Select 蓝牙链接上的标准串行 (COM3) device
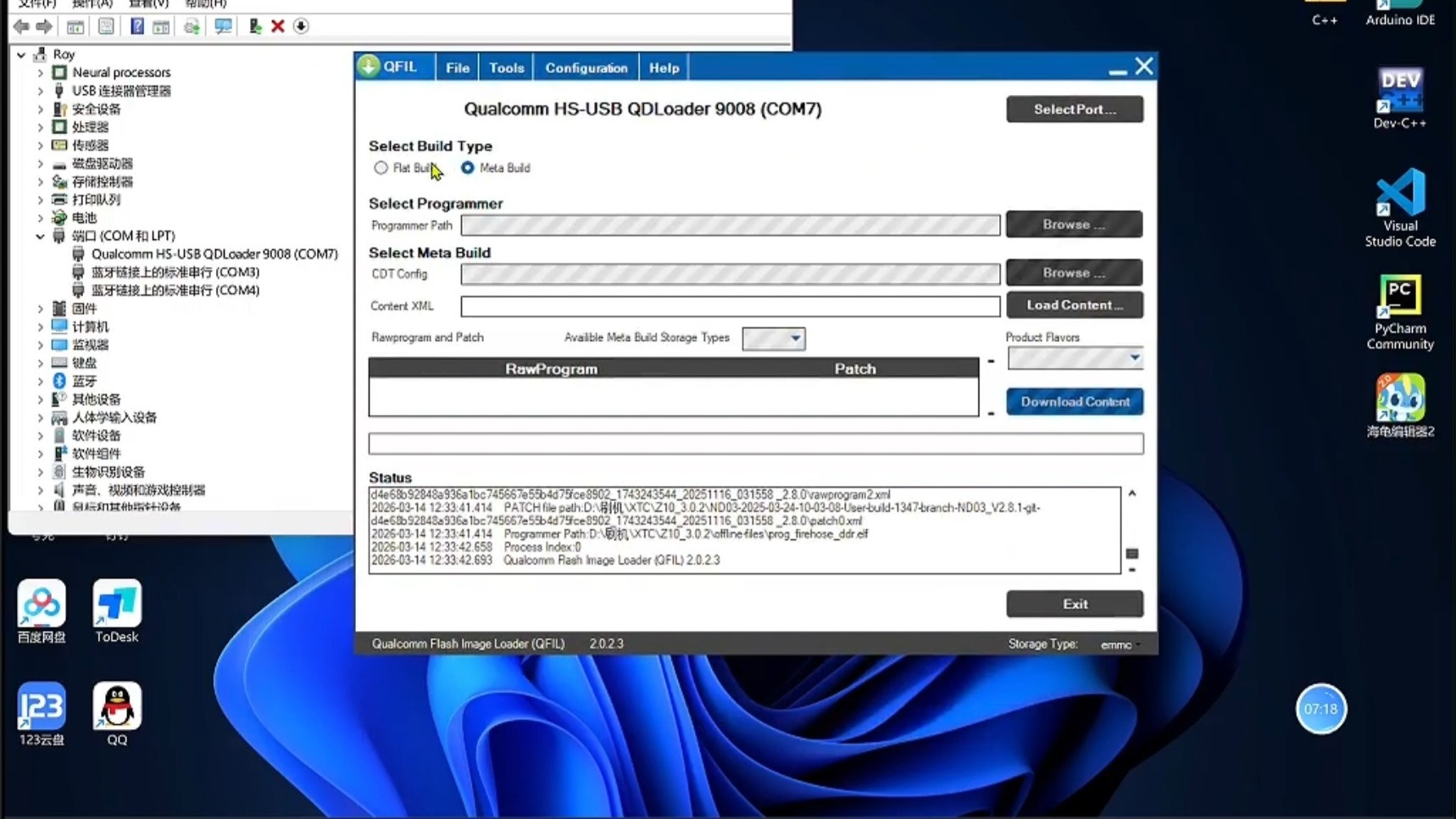This screenshot has width=1456, height=819. [x=175, y=272]
